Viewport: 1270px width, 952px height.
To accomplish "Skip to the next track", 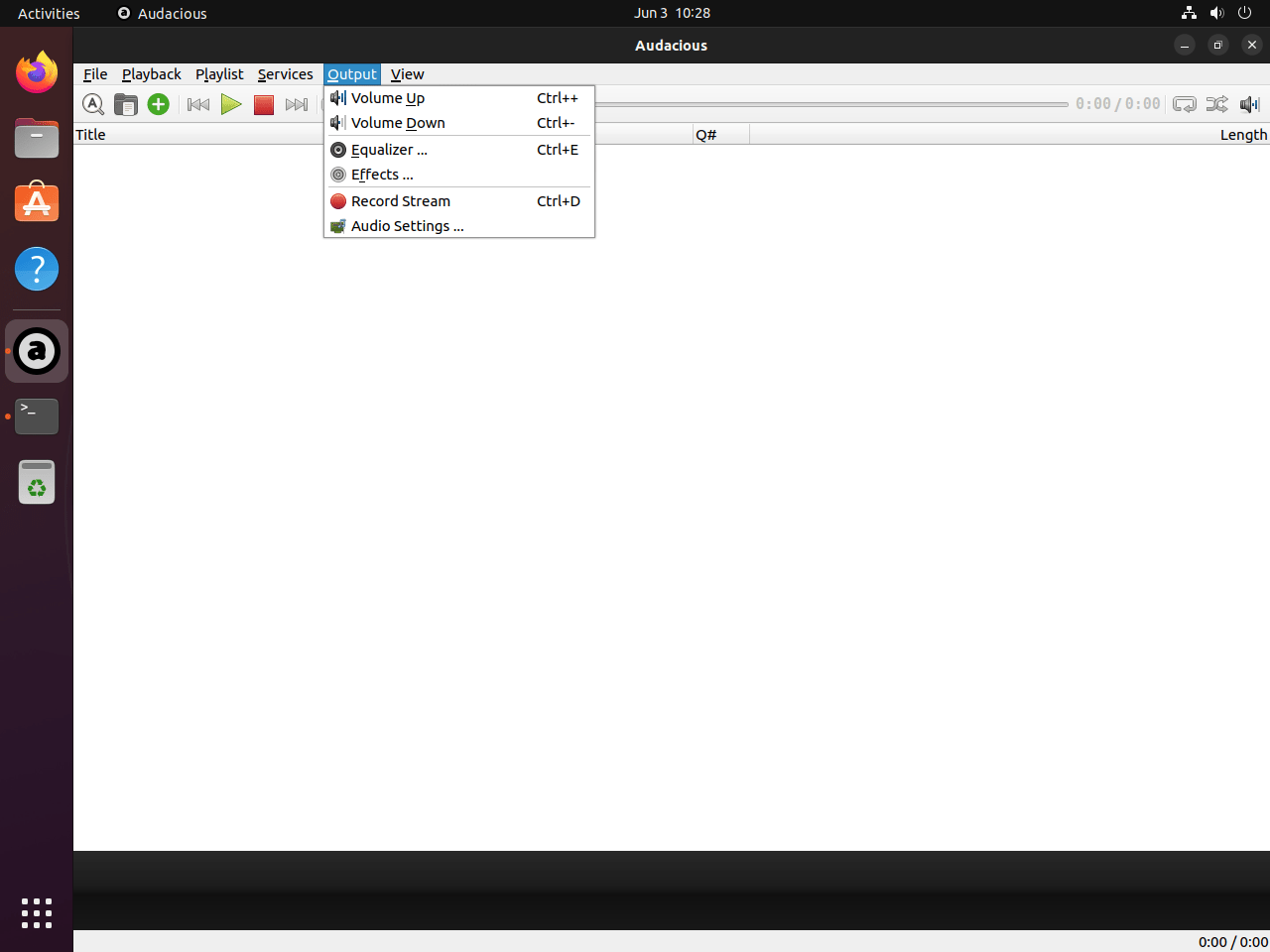I will point(296,104).
